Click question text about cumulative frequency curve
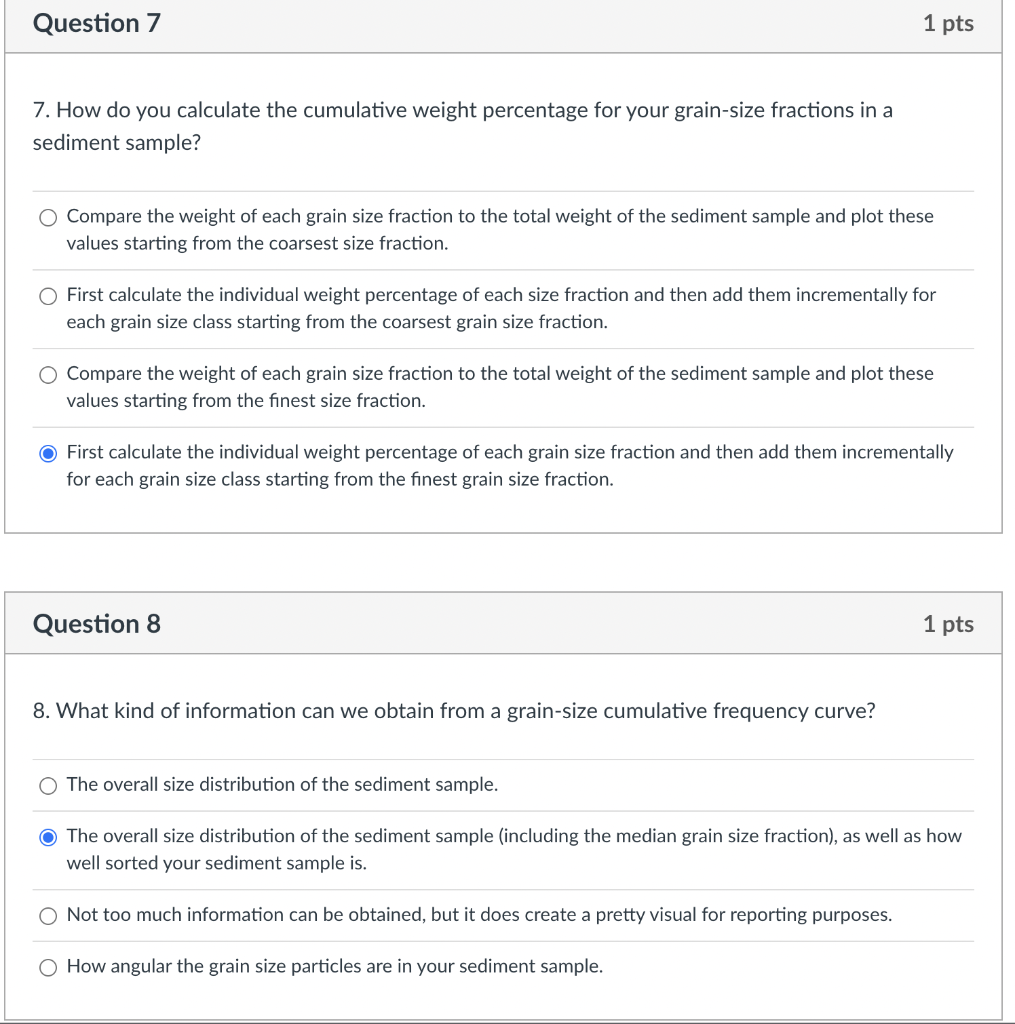 tap(454, 711)
